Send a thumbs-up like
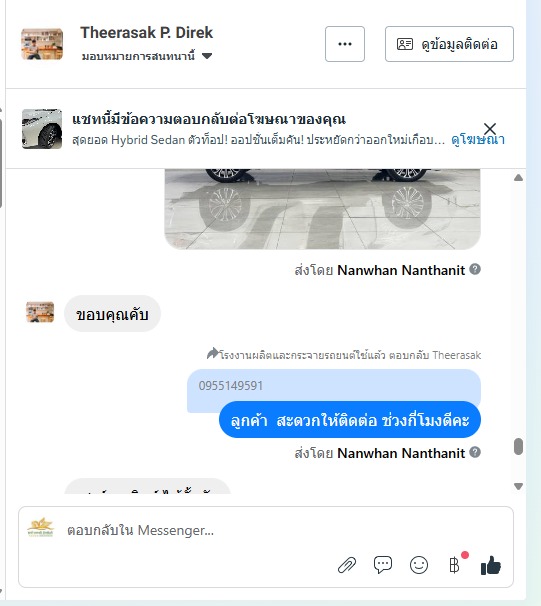Image resolution: width=541 pixels, height=606 pixels. (491, 565)
